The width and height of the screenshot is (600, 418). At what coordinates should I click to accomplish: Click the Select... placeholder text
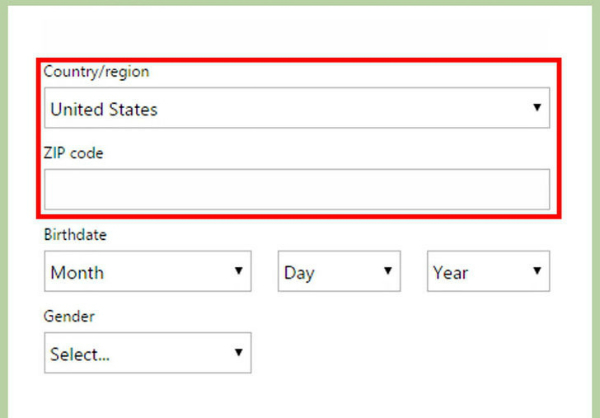pos(80,354)
